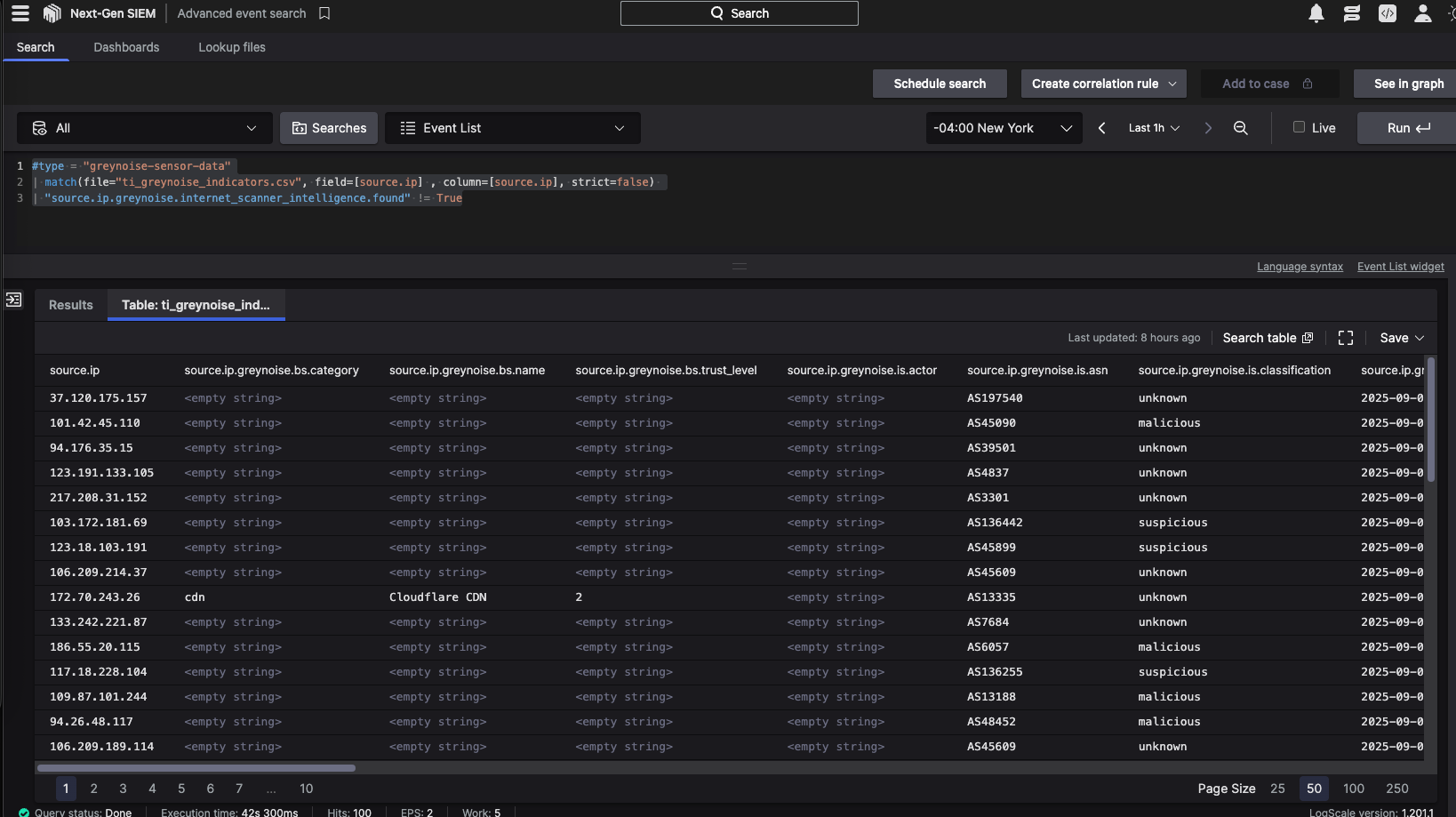Open the Save dropdown
This screenshot has height=817, width=1456.
point(1402,338)
